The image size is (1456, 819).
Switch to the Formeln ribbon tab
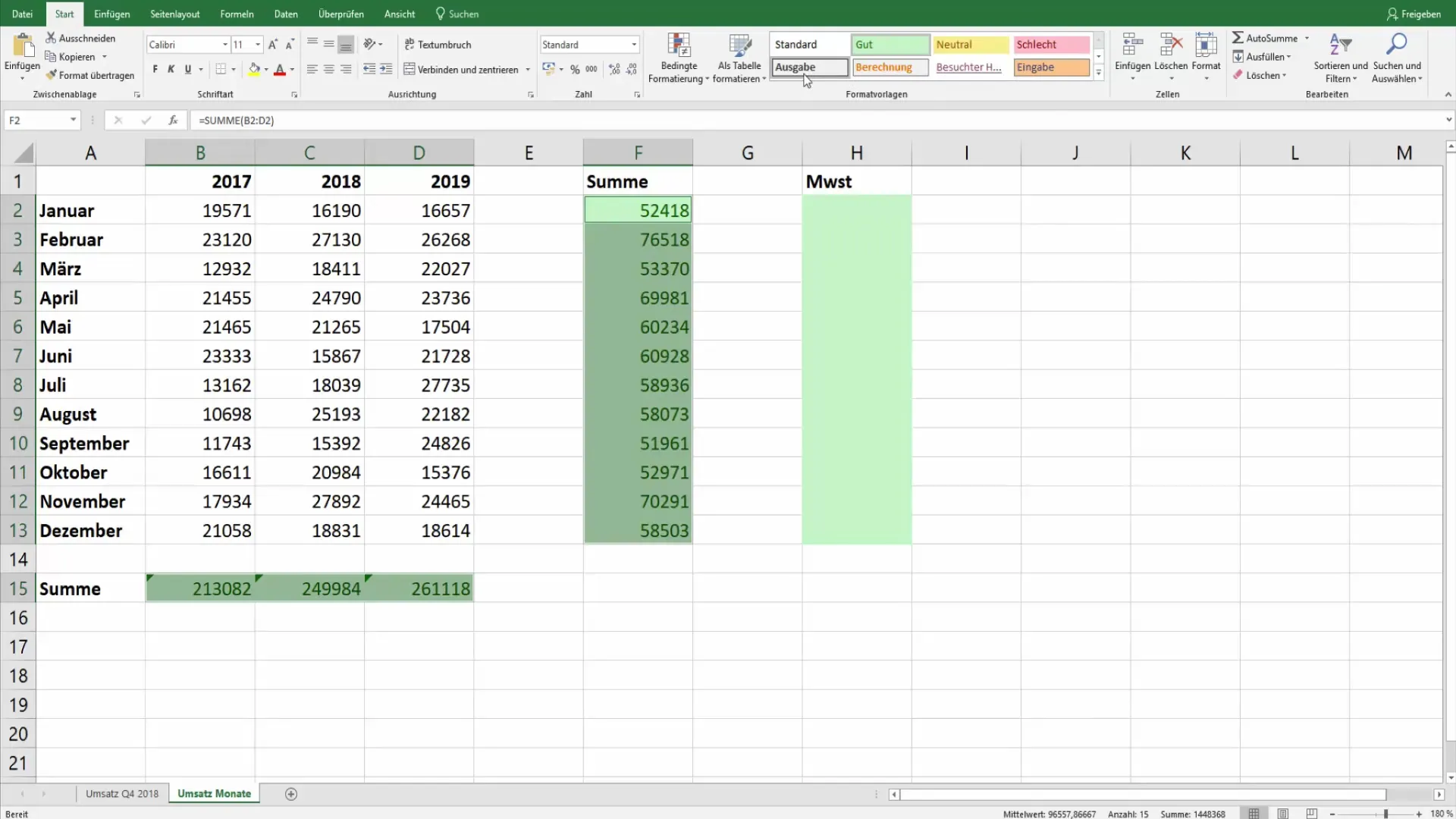point(237,14)
